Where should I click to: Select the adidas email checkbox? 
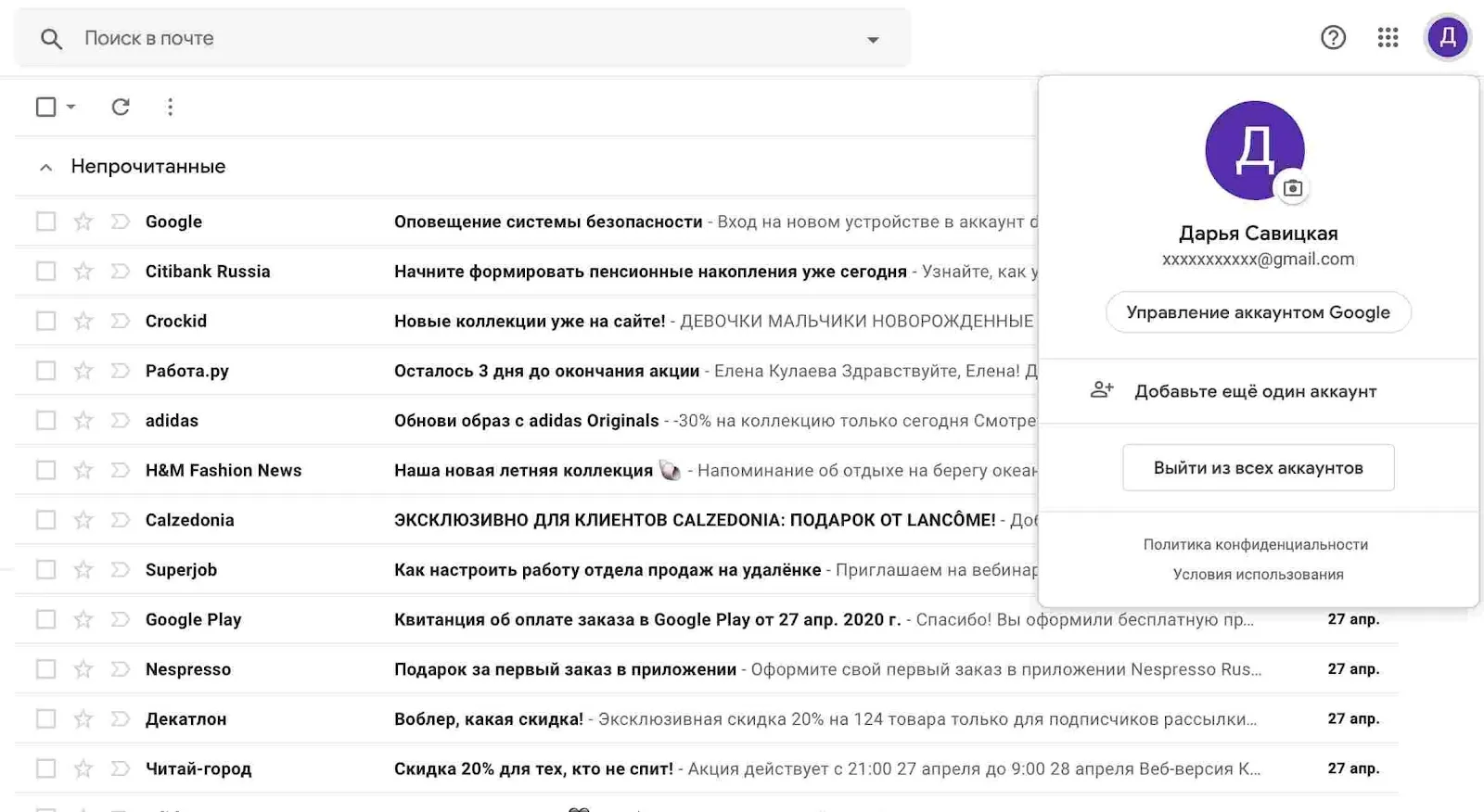point(45,420)
